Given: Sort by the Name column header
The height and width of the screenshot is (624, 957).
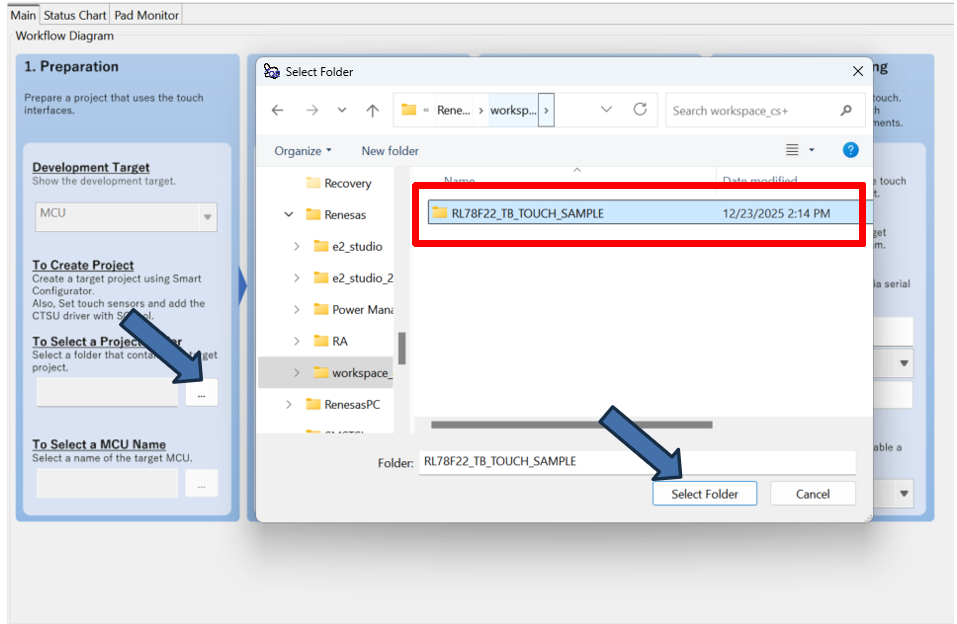Looking at the screenshot, I should click(x=460, y=180).
